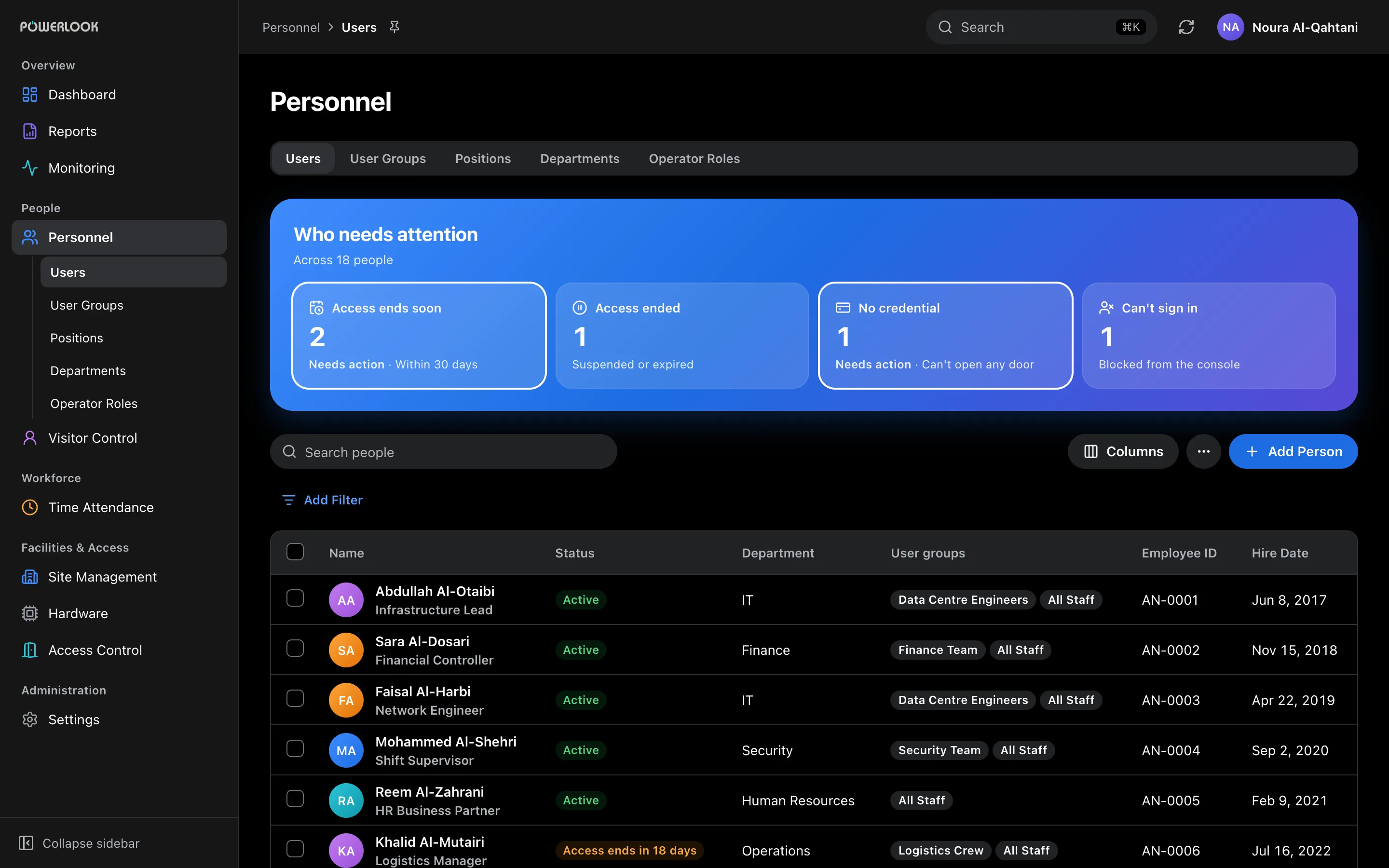Click Khalid Al-Mutairi's KA avatar
Viewport: 1389px width, 868px height.
pos(346,851)
